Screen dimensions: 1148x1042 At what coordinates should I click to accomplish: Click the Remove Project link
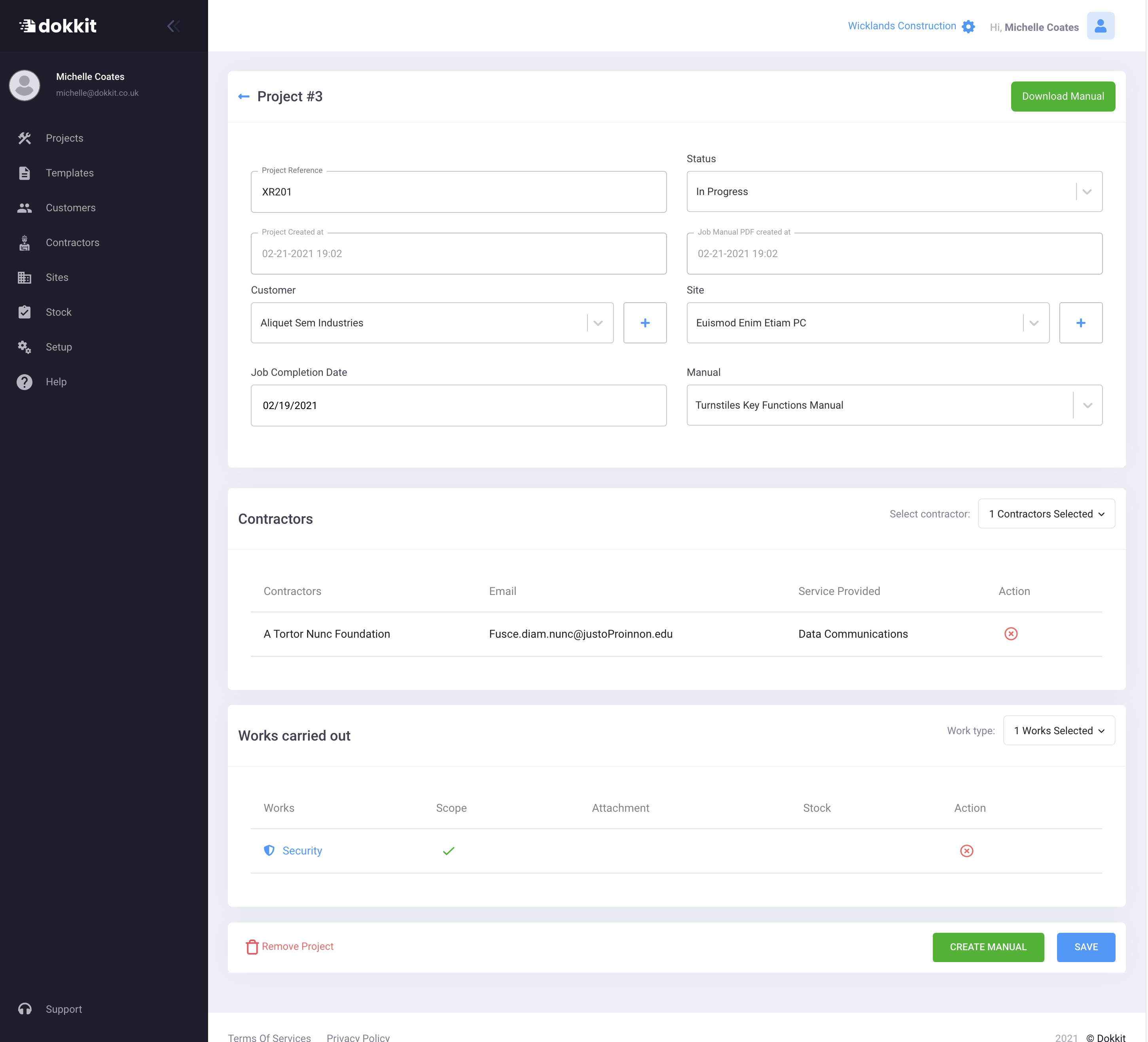tap(290, 946)
